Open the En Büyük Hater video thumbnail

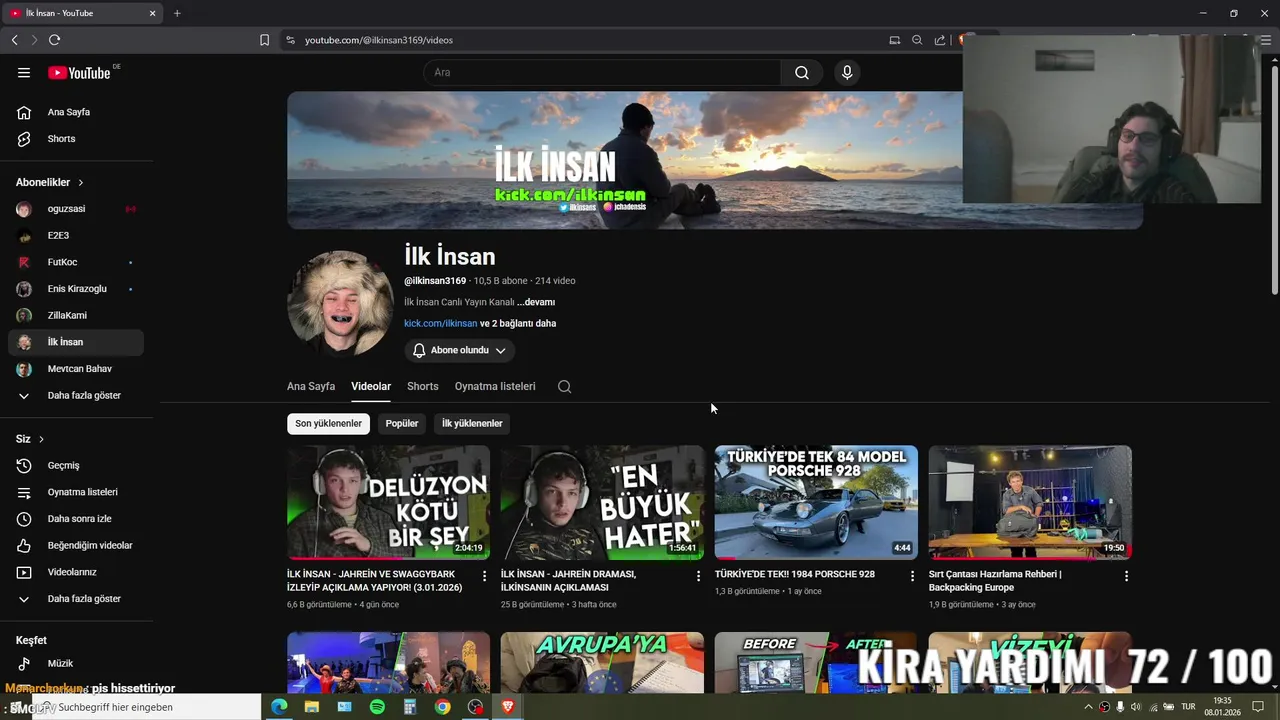coord(602,502)
